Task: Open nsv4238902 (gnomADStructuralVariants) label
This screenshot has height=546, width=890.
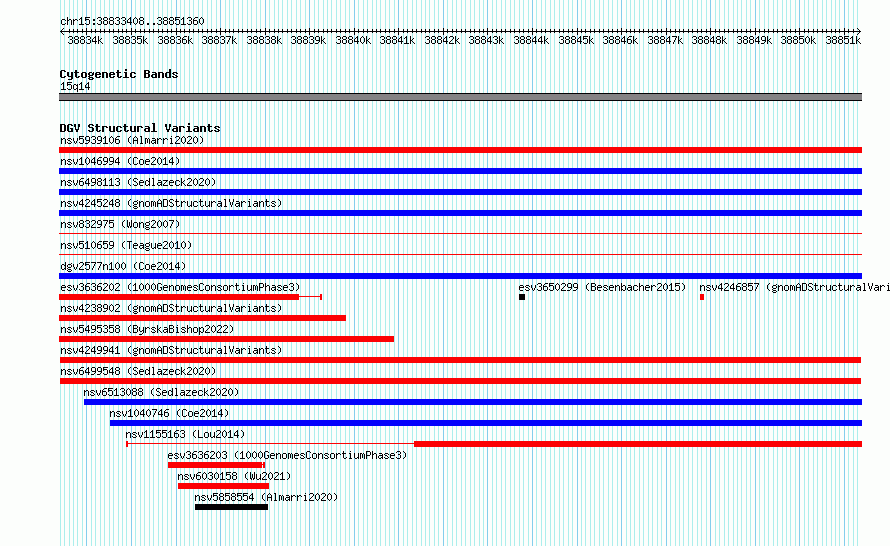Action: tap(171, 308)
